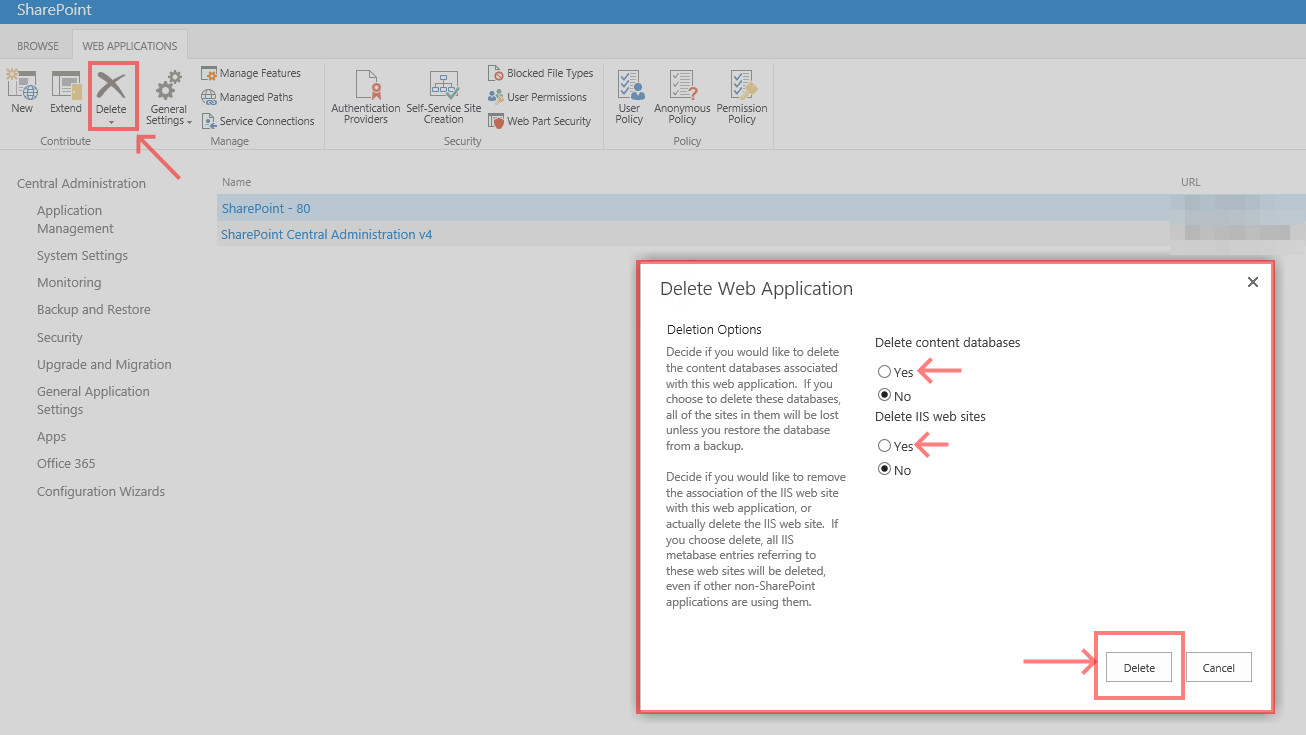Click the Delete button in dialog

point(1139,668)
